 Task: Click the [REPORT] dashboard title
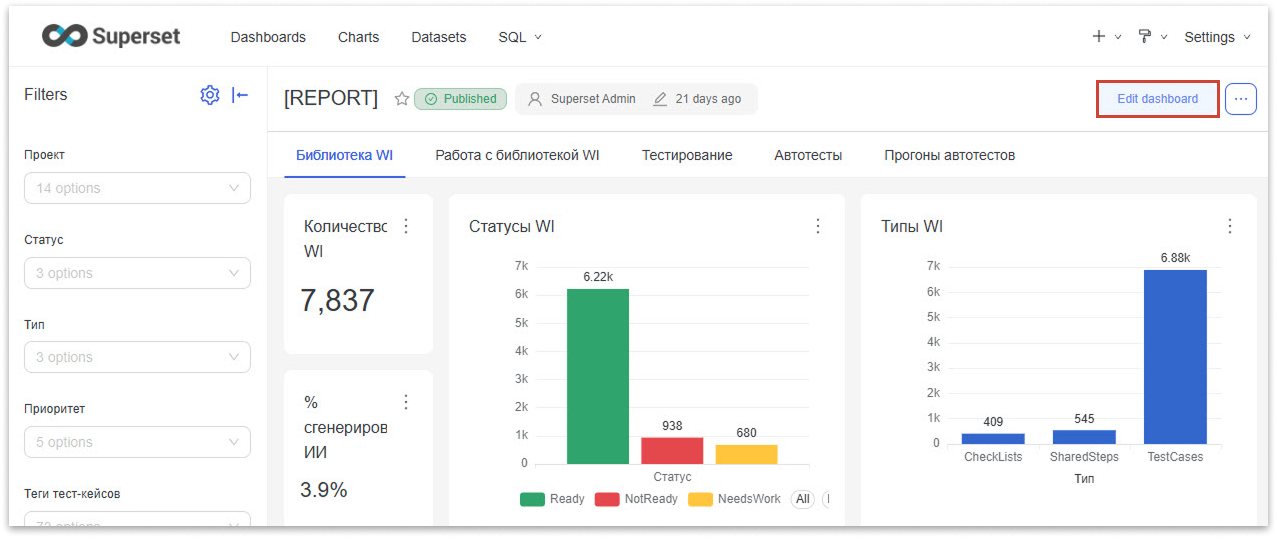331,98
